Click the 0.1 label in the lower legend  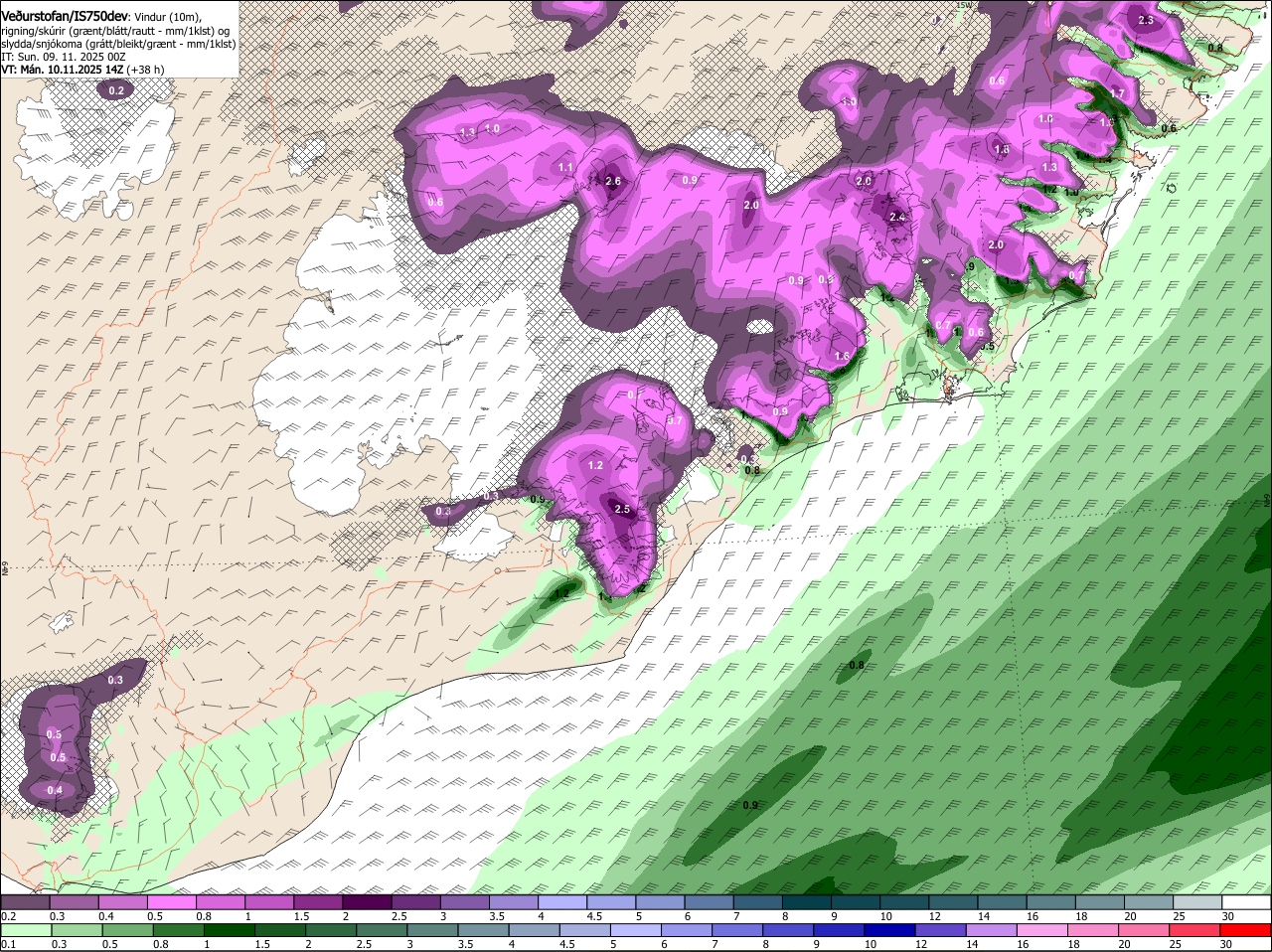pos(8,945)
